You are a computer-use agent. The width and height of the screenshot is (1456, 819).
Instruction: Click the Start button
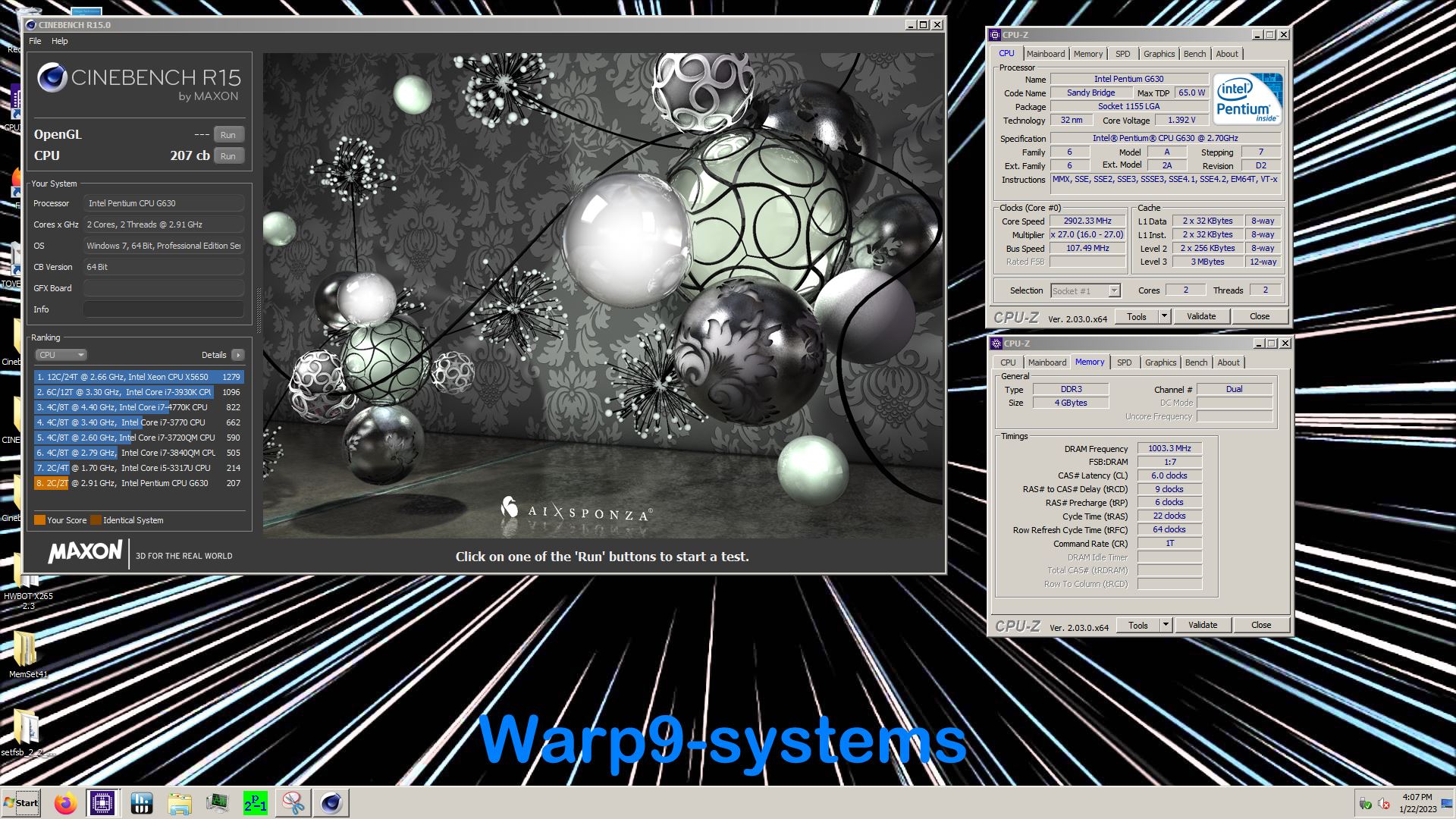click(21, 803)
